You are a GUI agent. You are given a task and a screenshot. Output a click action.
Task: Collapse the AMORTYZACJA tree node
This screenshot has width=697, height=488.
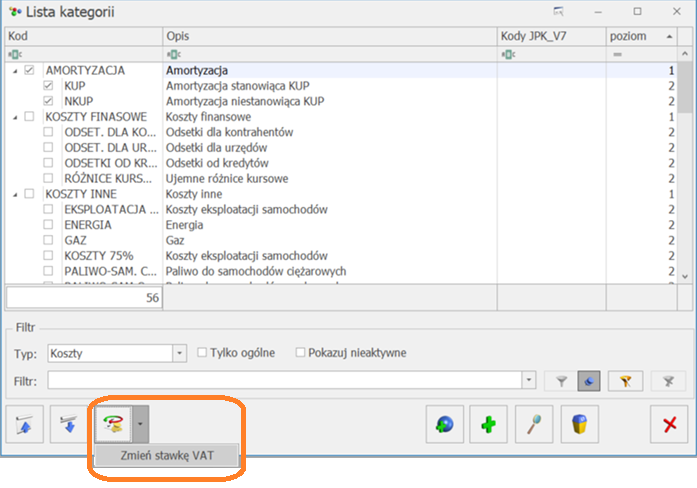(15, 71)
